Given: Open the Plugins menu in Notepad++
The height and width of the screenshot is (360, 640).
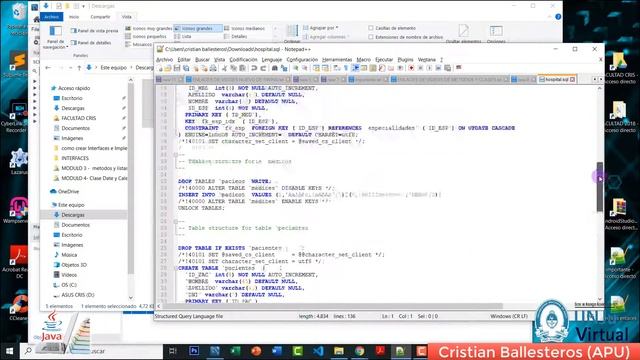Looking at the screenshot, I should click(405, 60).
